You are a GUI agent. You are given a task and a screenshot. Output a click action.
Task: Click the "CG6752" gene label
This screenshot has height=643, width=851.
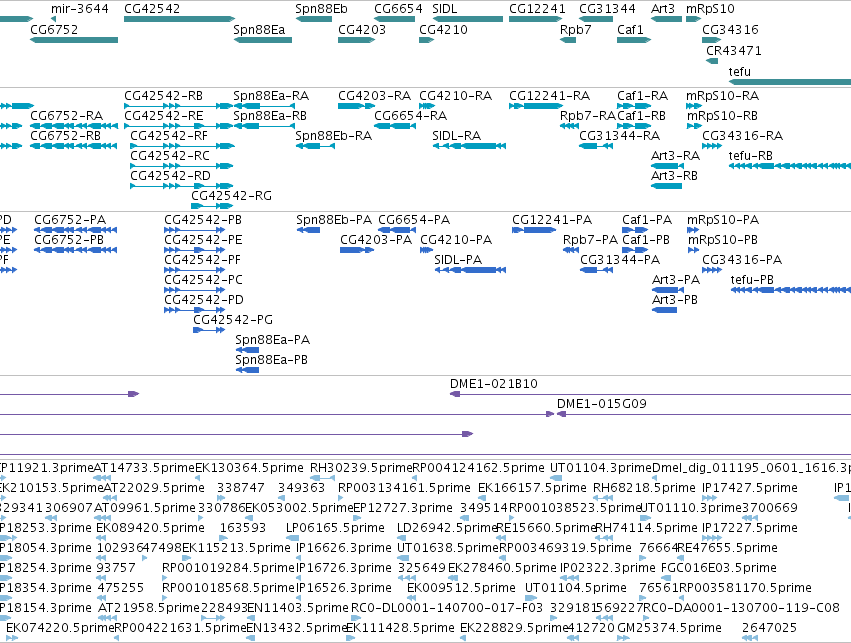pyautogui.click(x=54, y=29)
